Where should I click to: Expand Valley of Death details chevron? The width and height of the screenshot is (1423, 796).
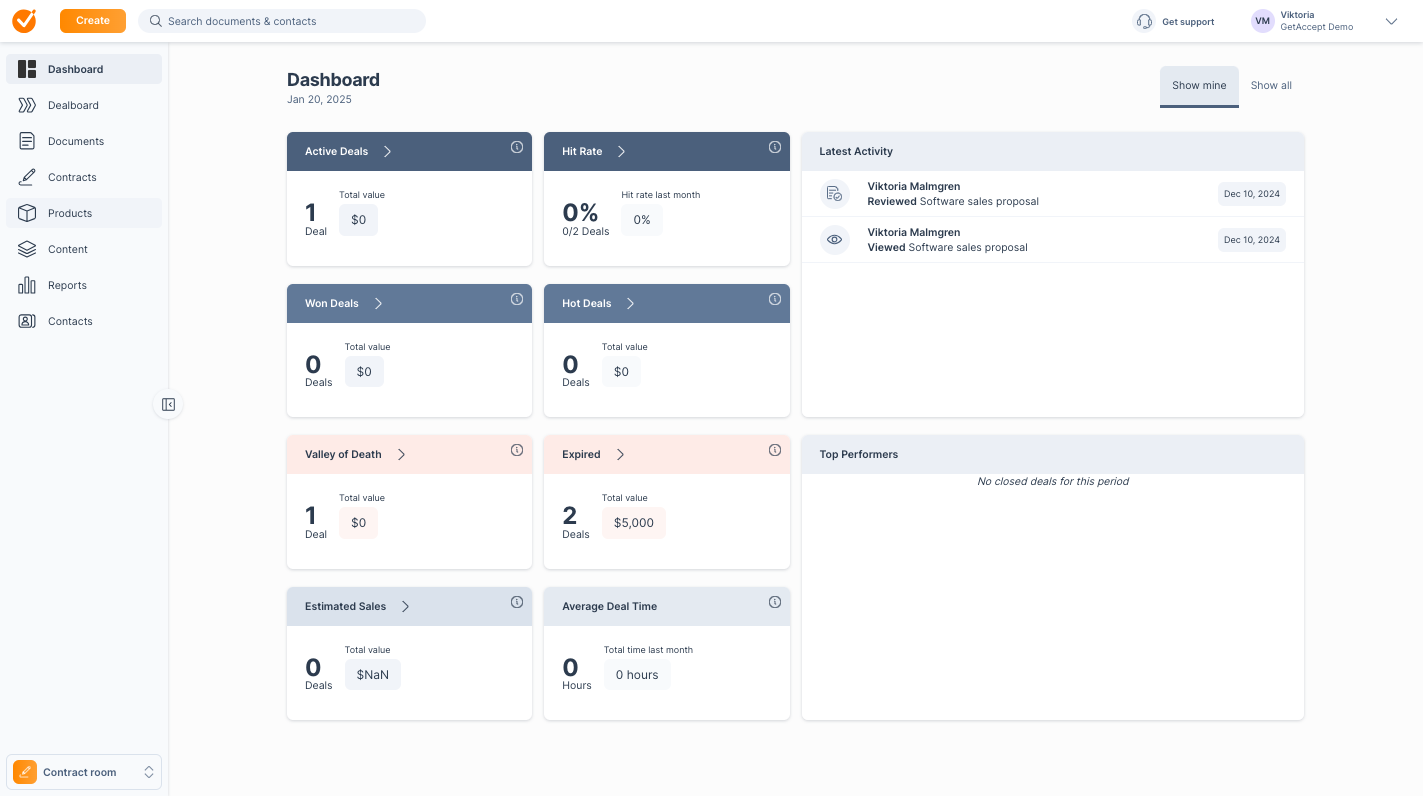click(401, 454)
